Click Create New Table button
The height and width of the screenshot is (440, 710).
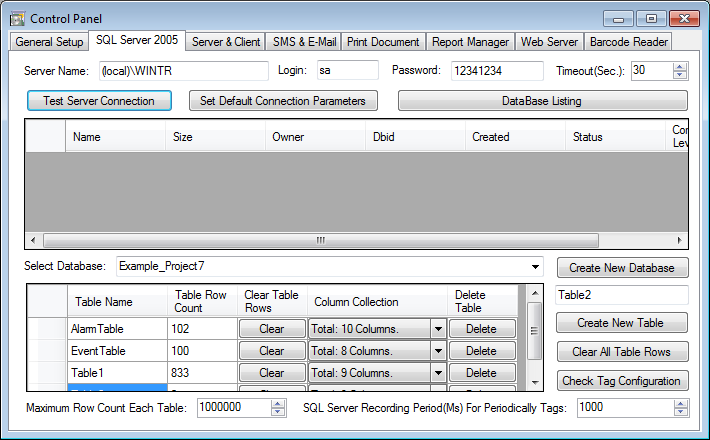[622, 323]
